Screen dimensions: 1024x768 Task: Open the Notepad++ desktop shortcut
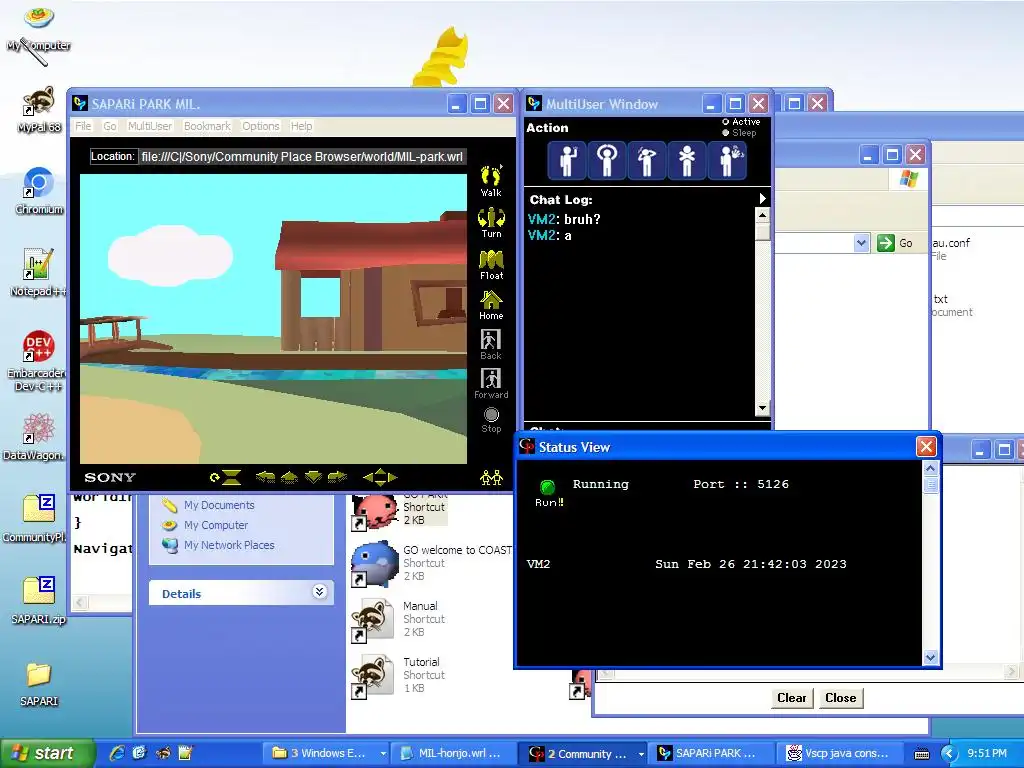(x=38, y=272)
